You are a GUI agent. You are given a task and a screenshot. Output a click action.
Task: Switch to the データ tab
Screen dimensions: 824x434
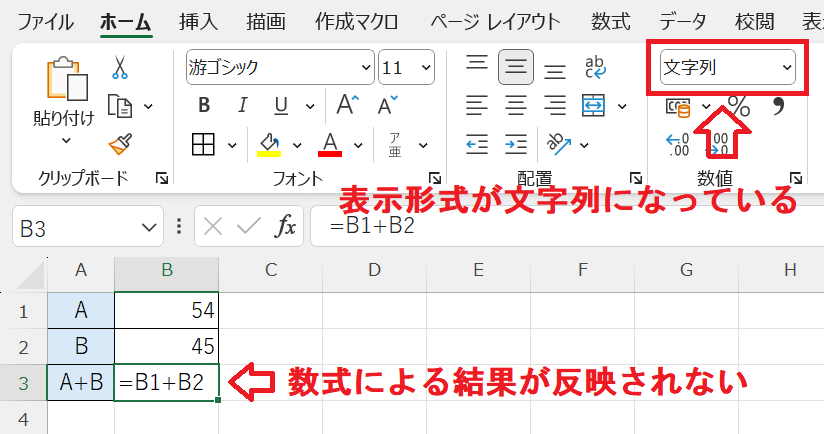point(683,22)
